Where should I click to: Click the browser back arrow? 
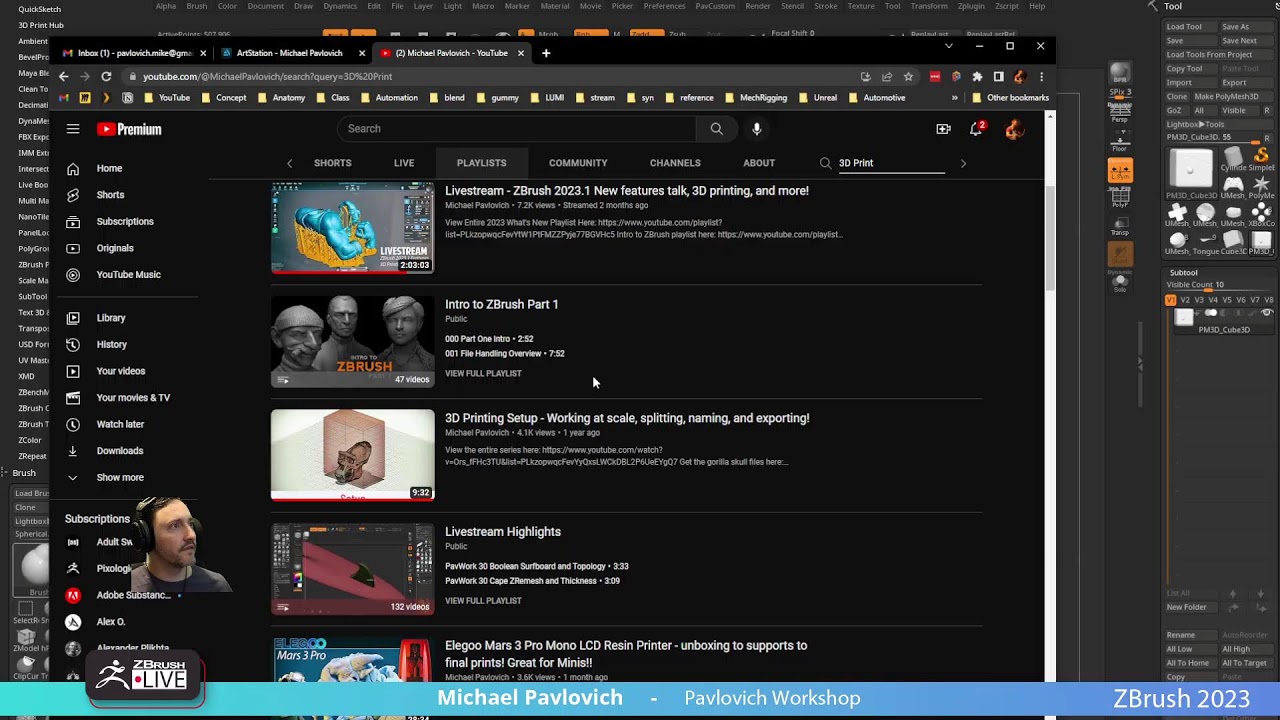point(64,76)
